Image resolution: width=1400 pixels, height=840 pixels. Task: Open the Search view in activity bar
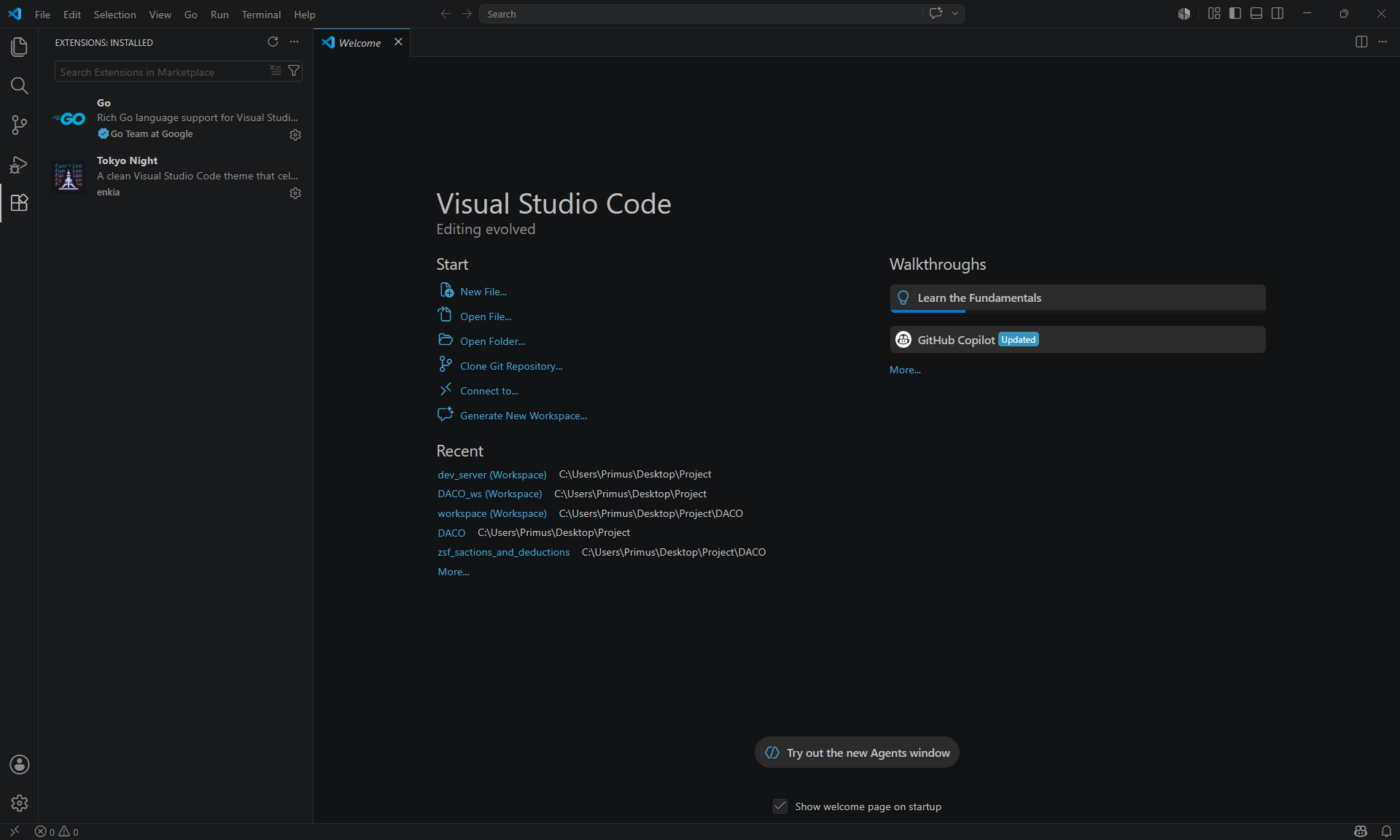[19, 86]
